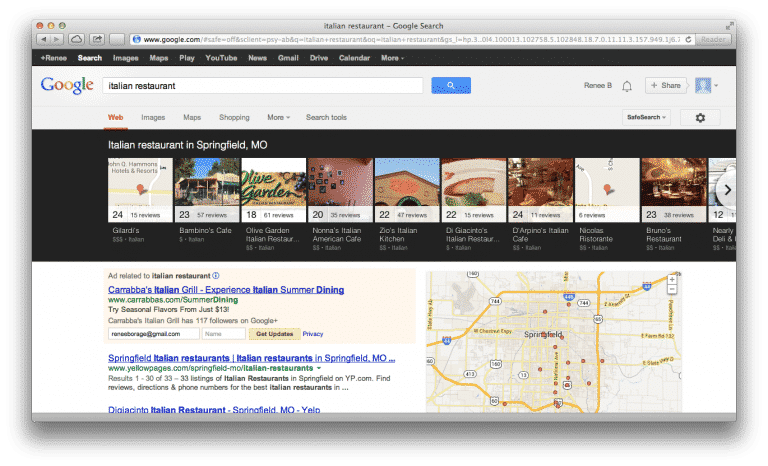Click the Safari back arrow button
Screen dimensions: 768x466
pos(44,39)
